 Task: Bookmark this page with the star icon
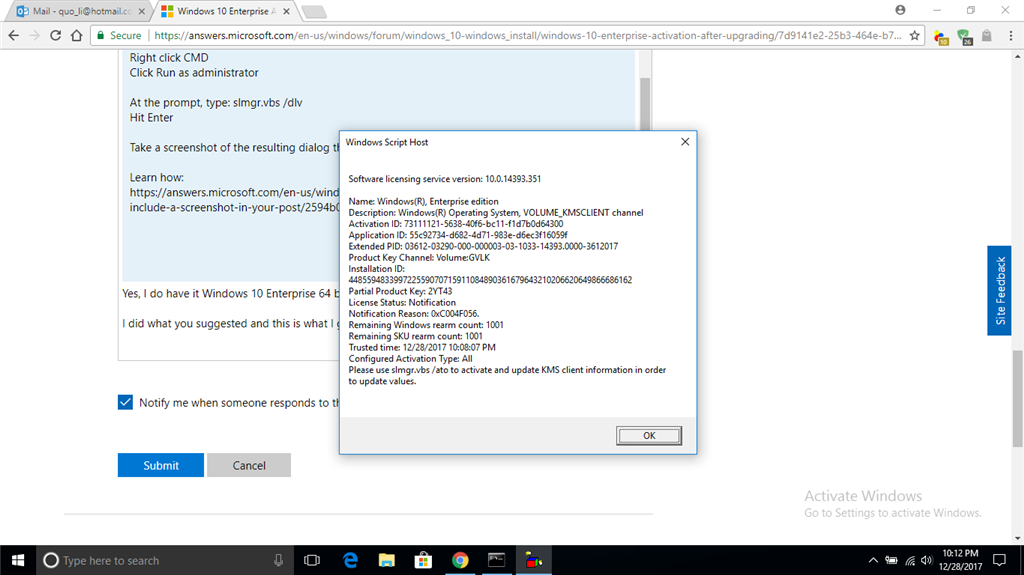coord(914,35)
